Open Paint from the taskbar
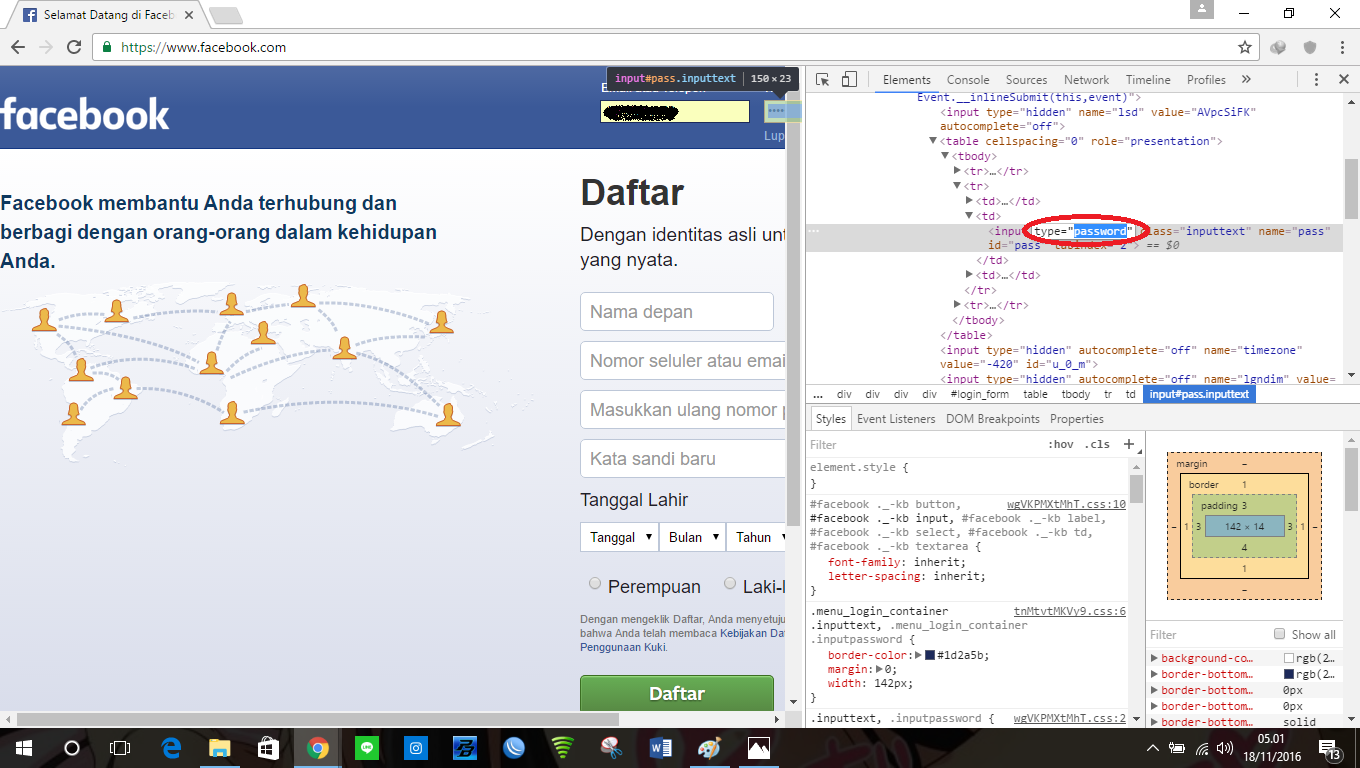The image size is (1360, 768). pos(709,747)
